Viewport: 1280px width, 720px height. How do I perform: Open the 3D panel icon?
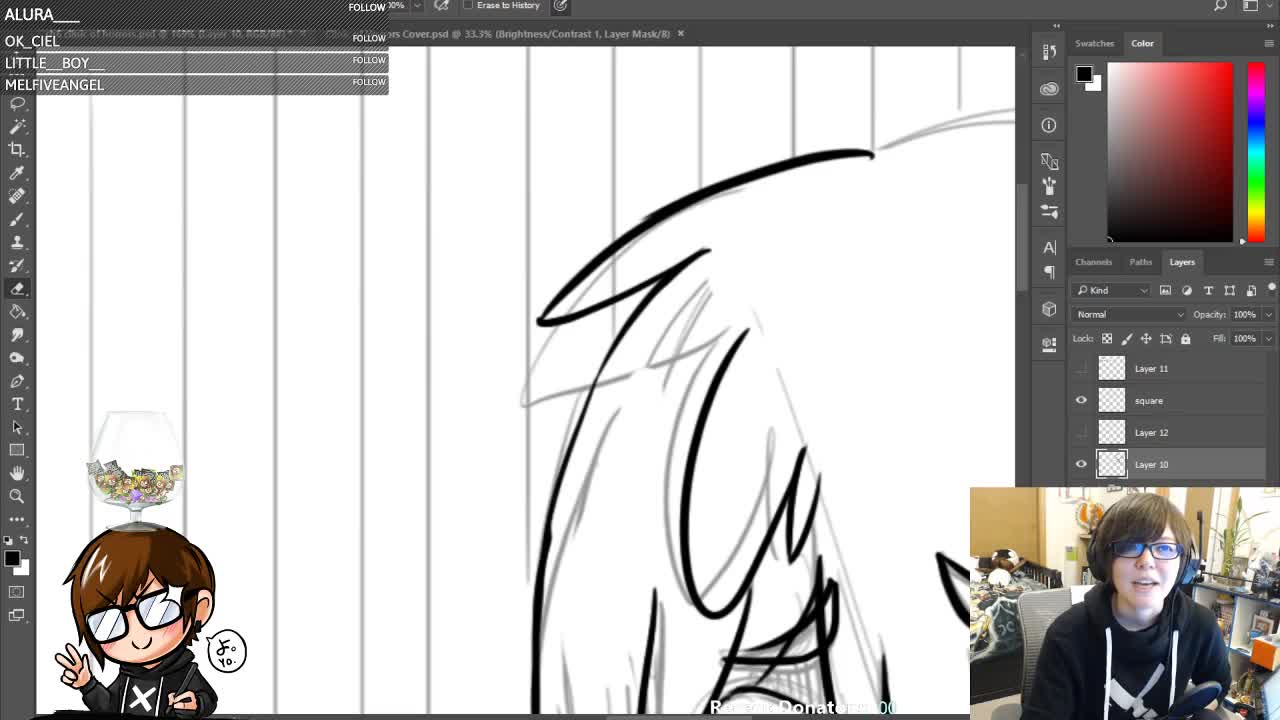(x=1049, y=309)
